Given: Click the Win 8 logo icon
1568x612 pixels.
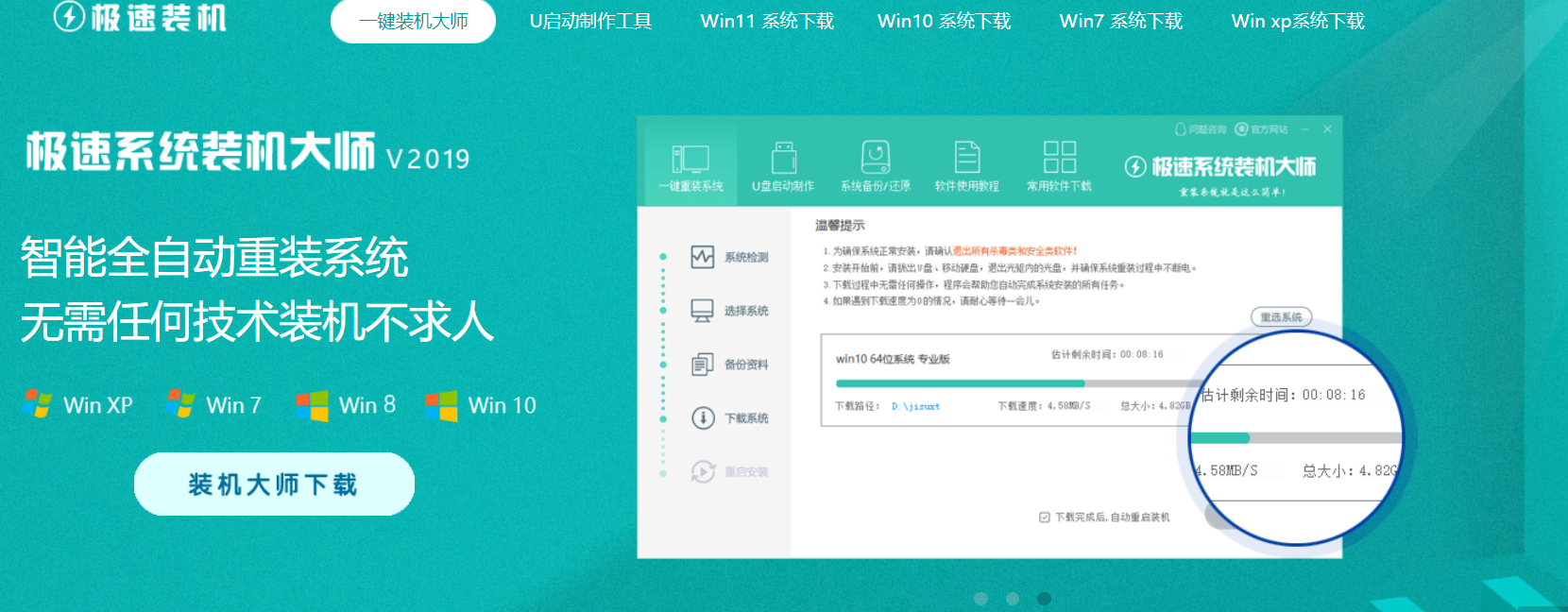Looking at the screenshot, I should coord(312,405).
